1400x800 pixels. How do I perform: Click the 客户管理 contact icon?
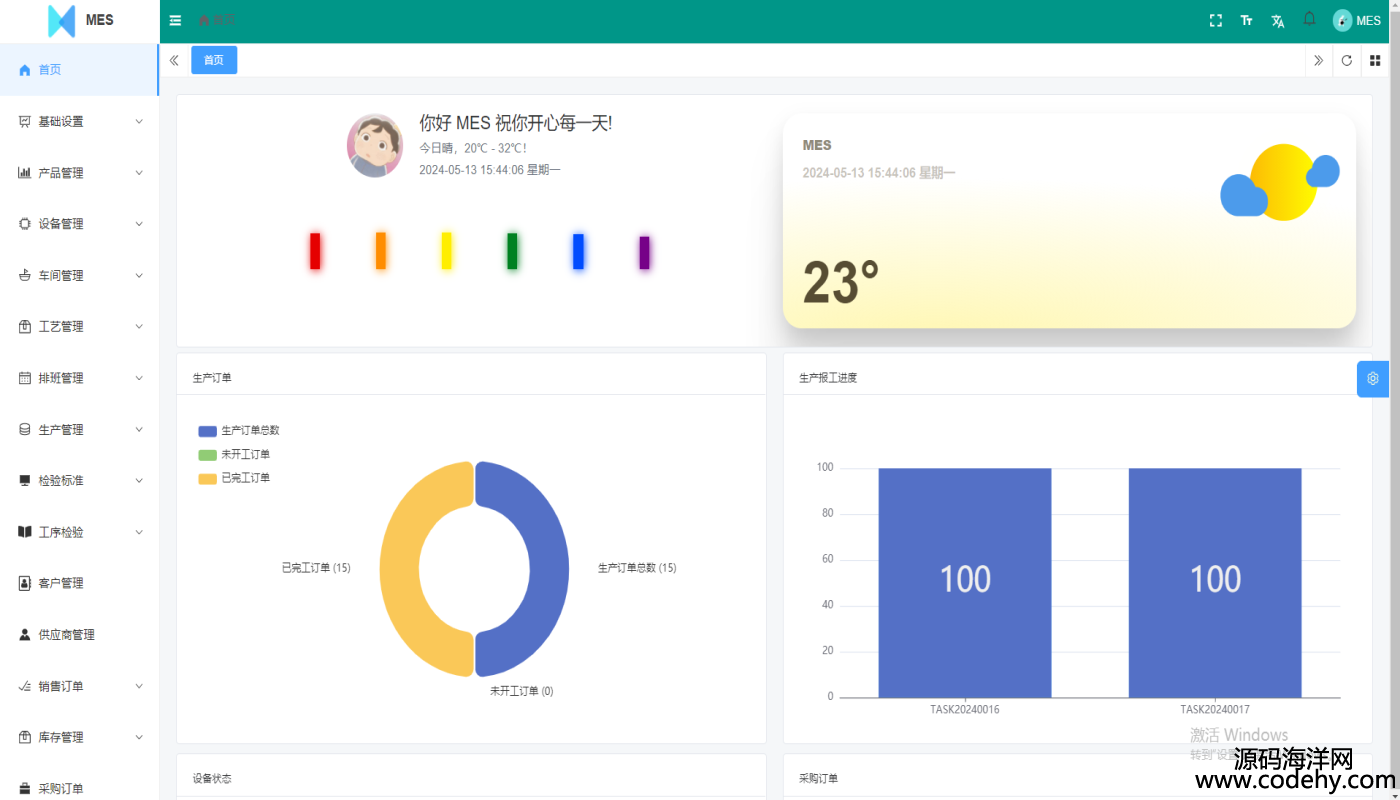point(25,583)
